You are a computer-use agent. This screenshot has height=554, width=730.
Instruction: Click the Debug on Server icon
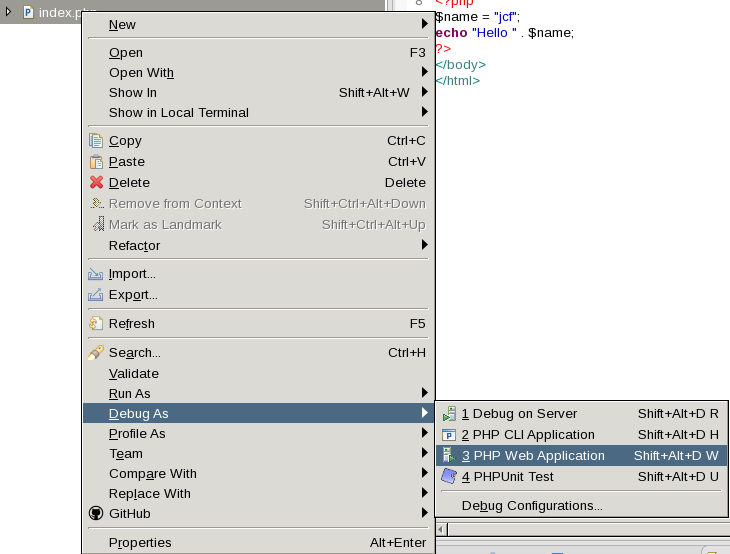[449, 413]
